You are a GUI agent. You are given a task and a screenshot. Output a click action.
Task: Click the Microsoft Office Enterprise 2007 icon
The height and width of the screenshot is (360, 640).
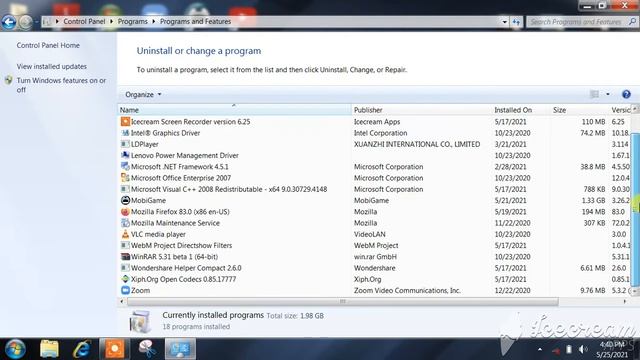(125, 178)
